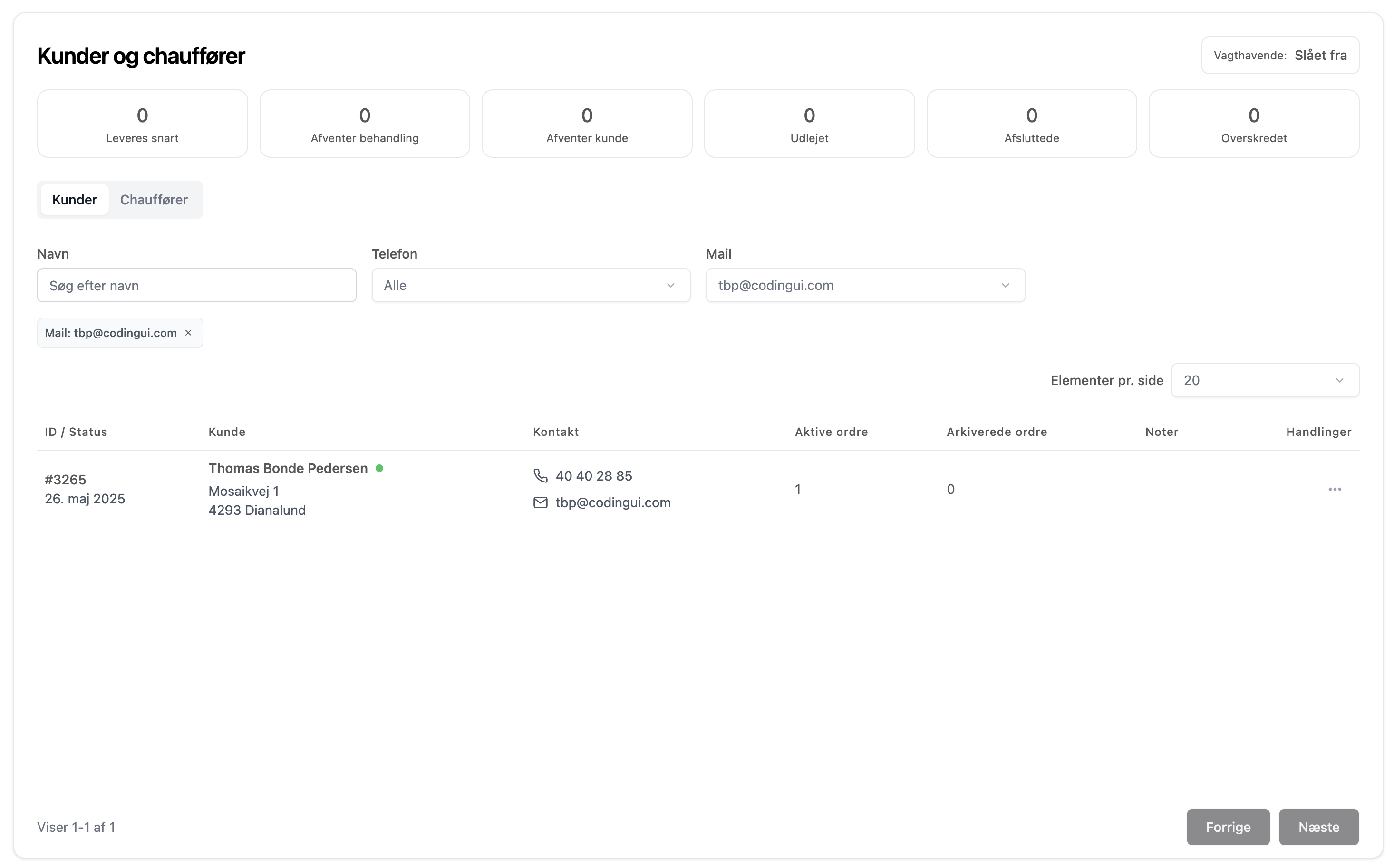Select the Afventer behandling stat card
The height and width of the screenshot is (868, 1394).
coord(365,124)
